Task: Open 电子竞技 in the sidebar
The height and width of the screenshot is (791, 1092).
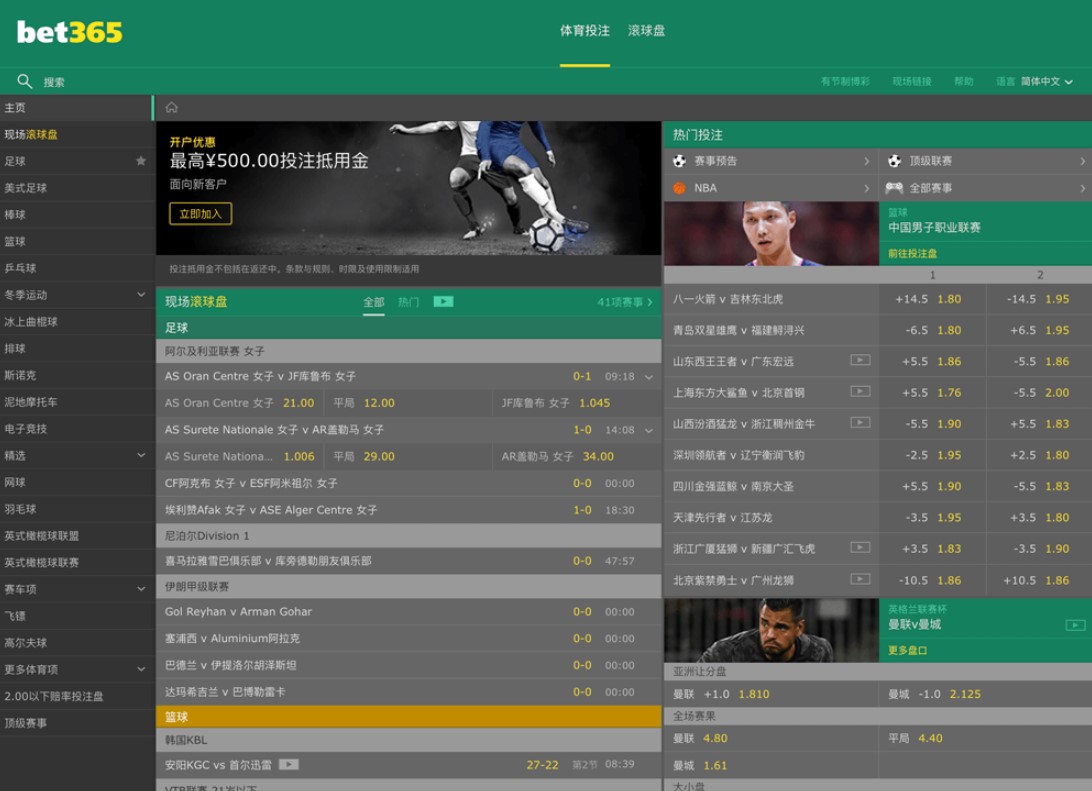Action: [x=77, y=429]
